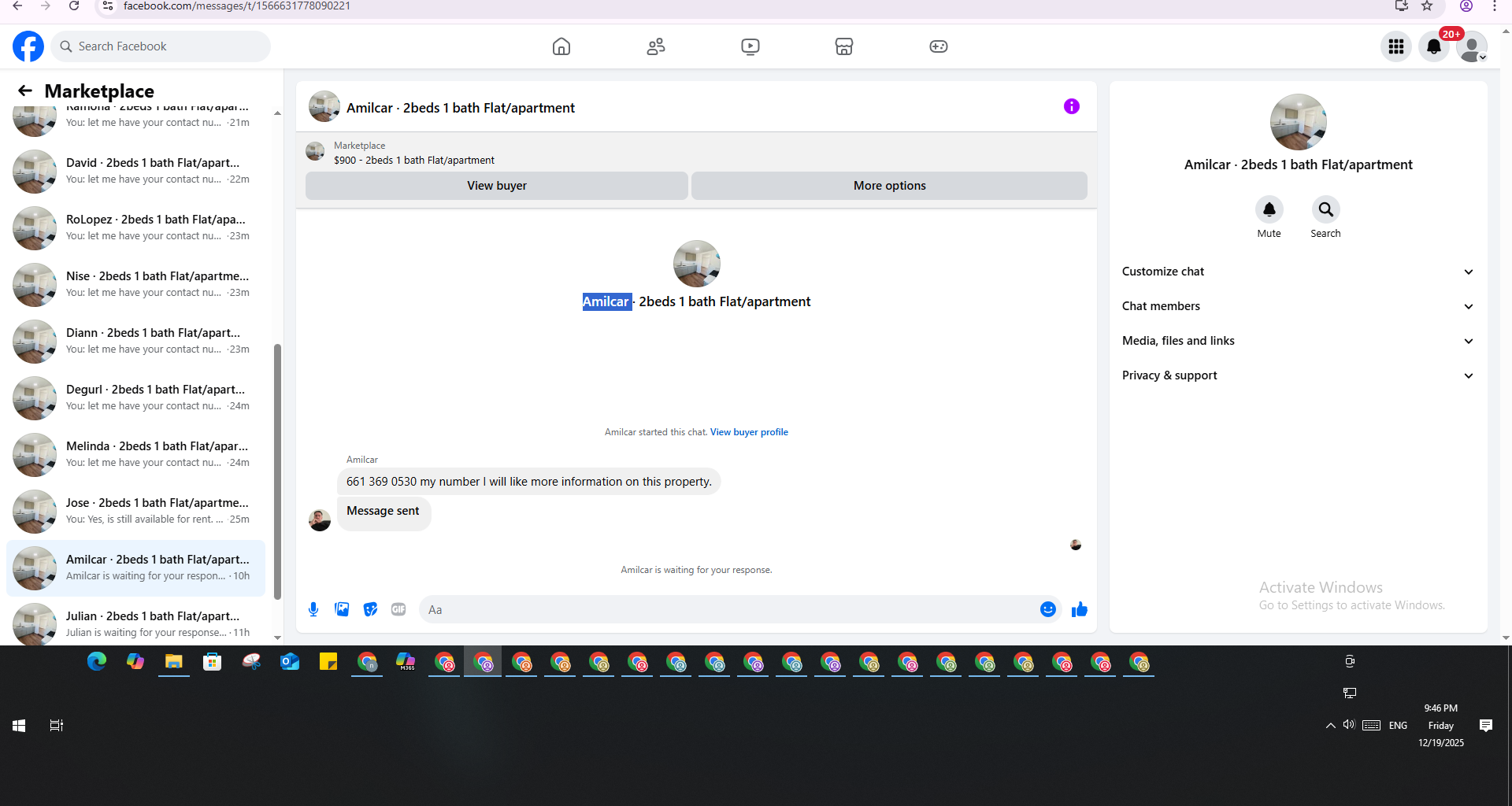Open the RoLopez conversation

click(x=135, y=227)
